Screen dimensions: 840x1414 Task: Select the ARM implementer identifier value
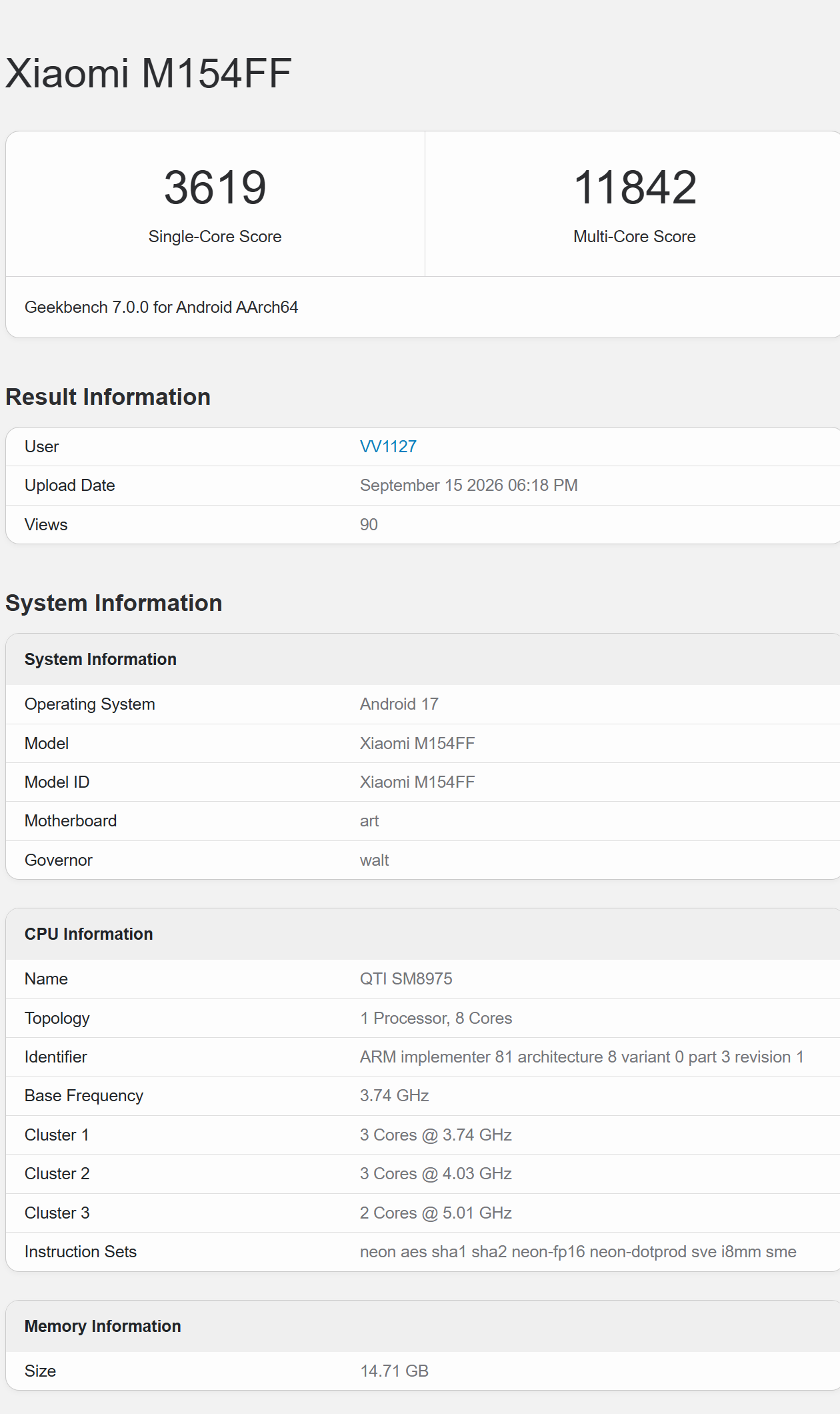582,1056
